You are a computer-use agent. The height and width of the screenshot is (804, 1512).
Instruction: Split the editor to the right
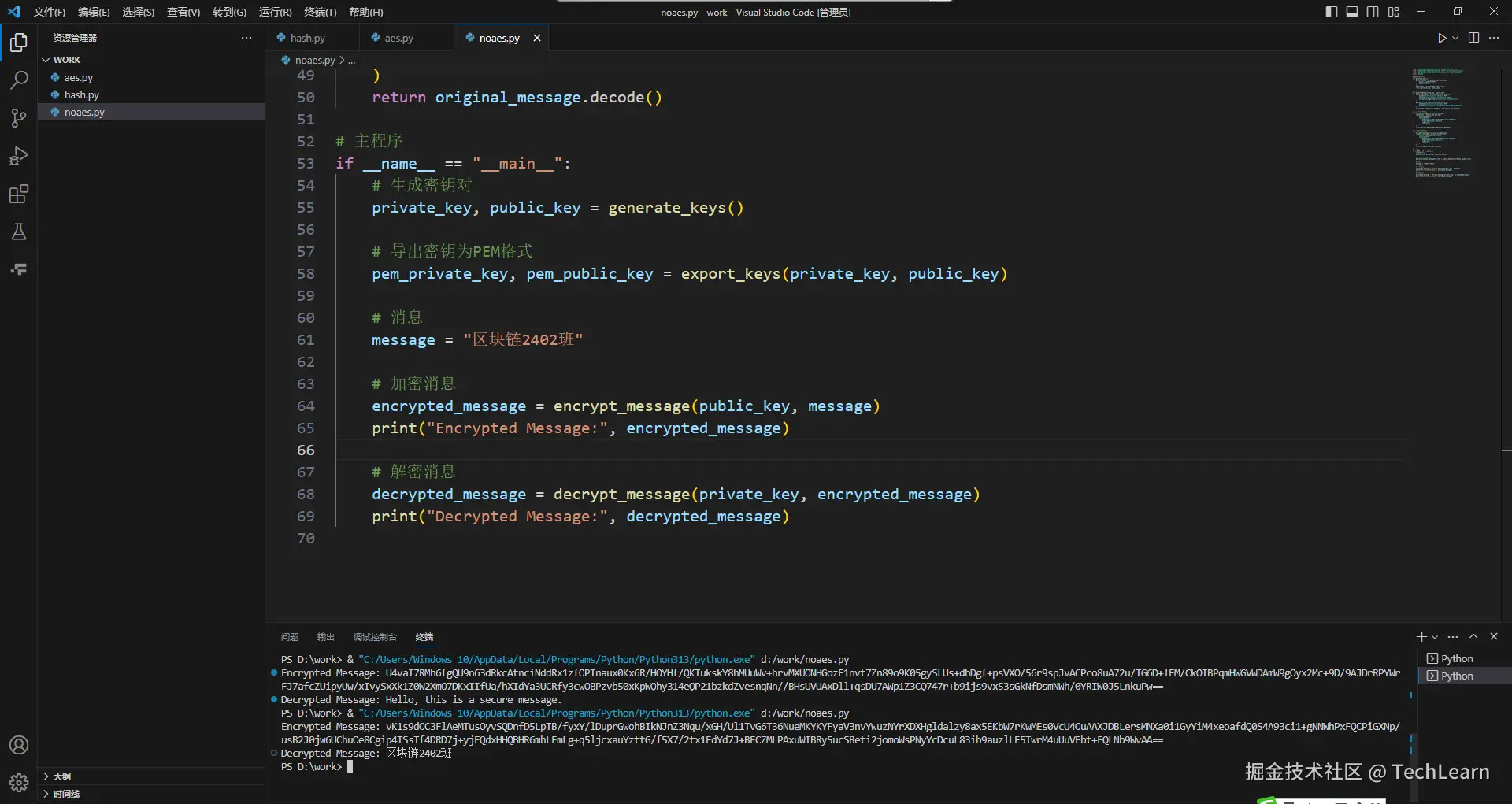click(x=1473, y=38)
